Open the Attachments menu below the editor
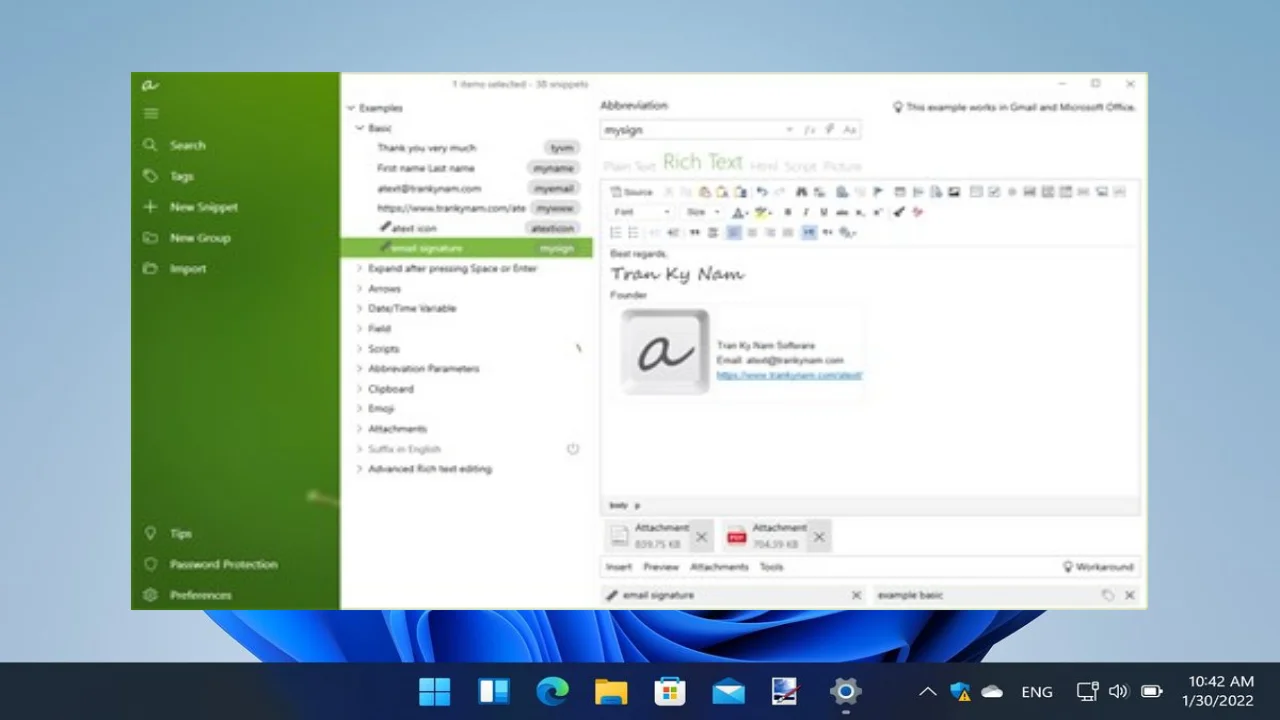 click(719, 567)
